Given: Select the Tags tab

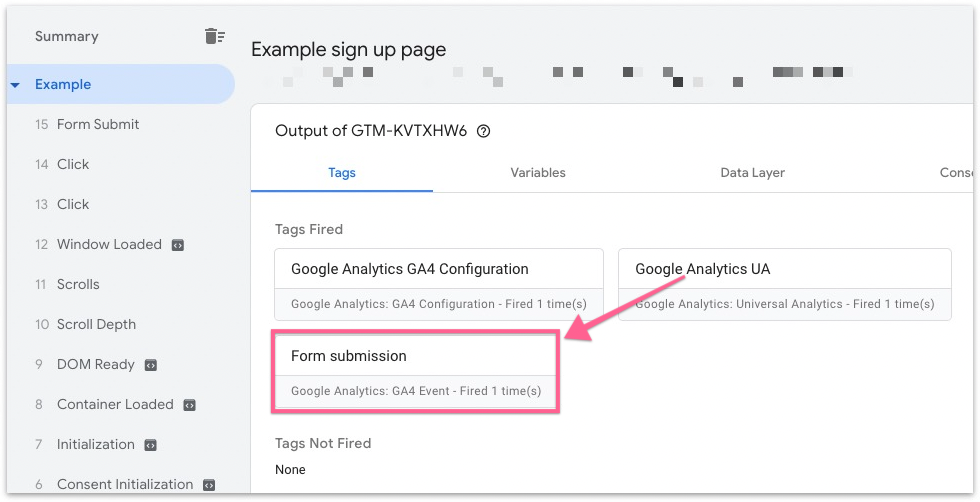Looking at the screenshot, I should click(x=342, y=173).
